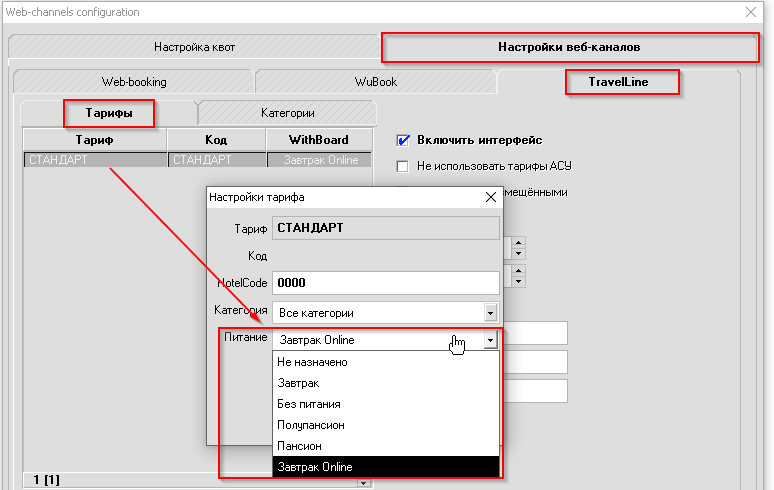This screenshot has height=490, width=774.
Task: Select the СТАНДАРТ tariff row
Action: pyautogui.click(x=95, y=160)
